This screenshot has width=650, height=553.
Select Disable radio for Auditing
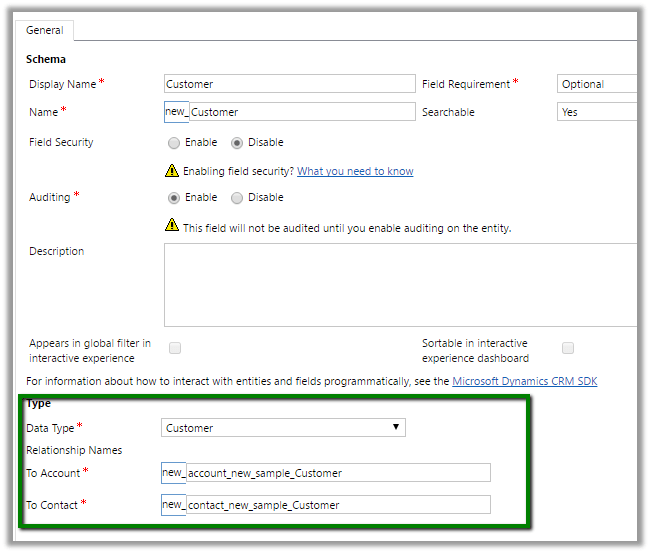tap(237, 198)
